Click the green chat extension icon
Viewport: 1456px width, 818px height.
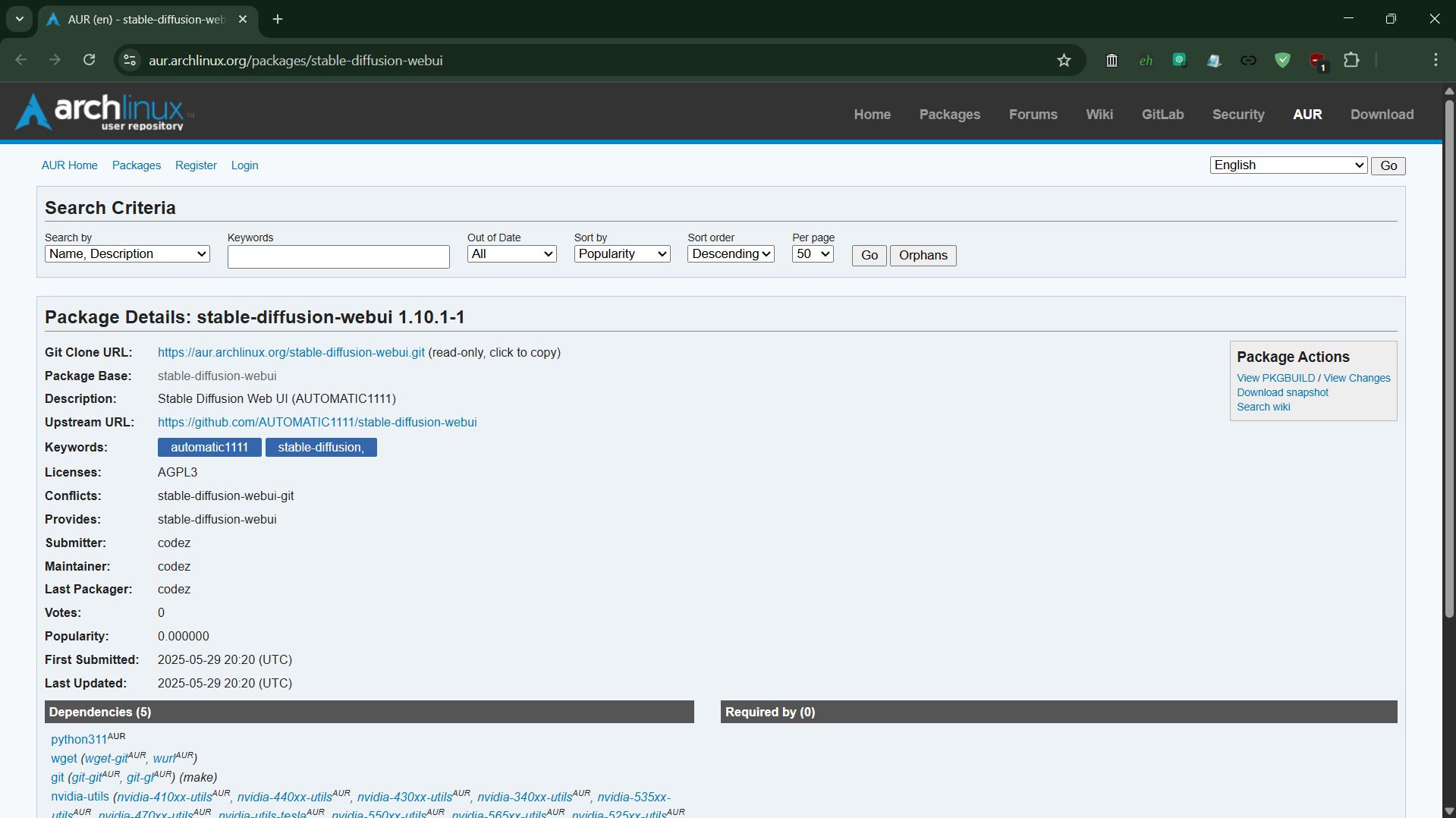[1180, 60]
